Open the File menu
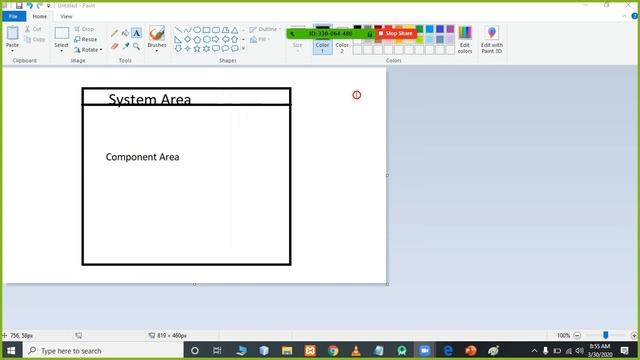The width and height of the screenshot is (640, 360). (x=13, y=16)
